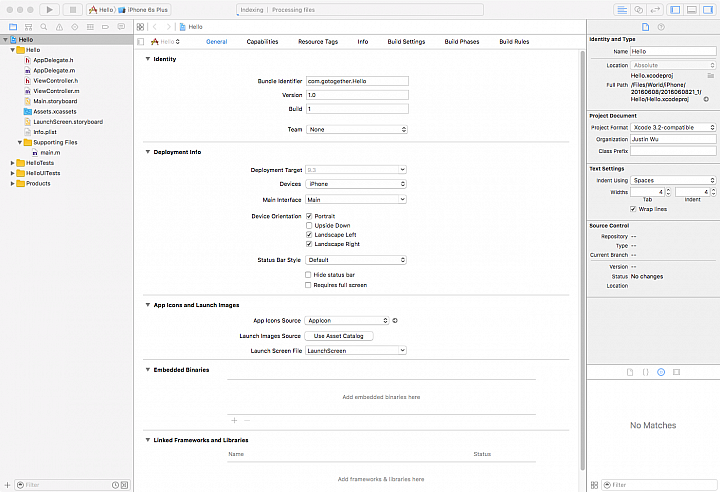Screen dimensions: 720x492
Task: Open the debug navigator
Action: point(90,27)
